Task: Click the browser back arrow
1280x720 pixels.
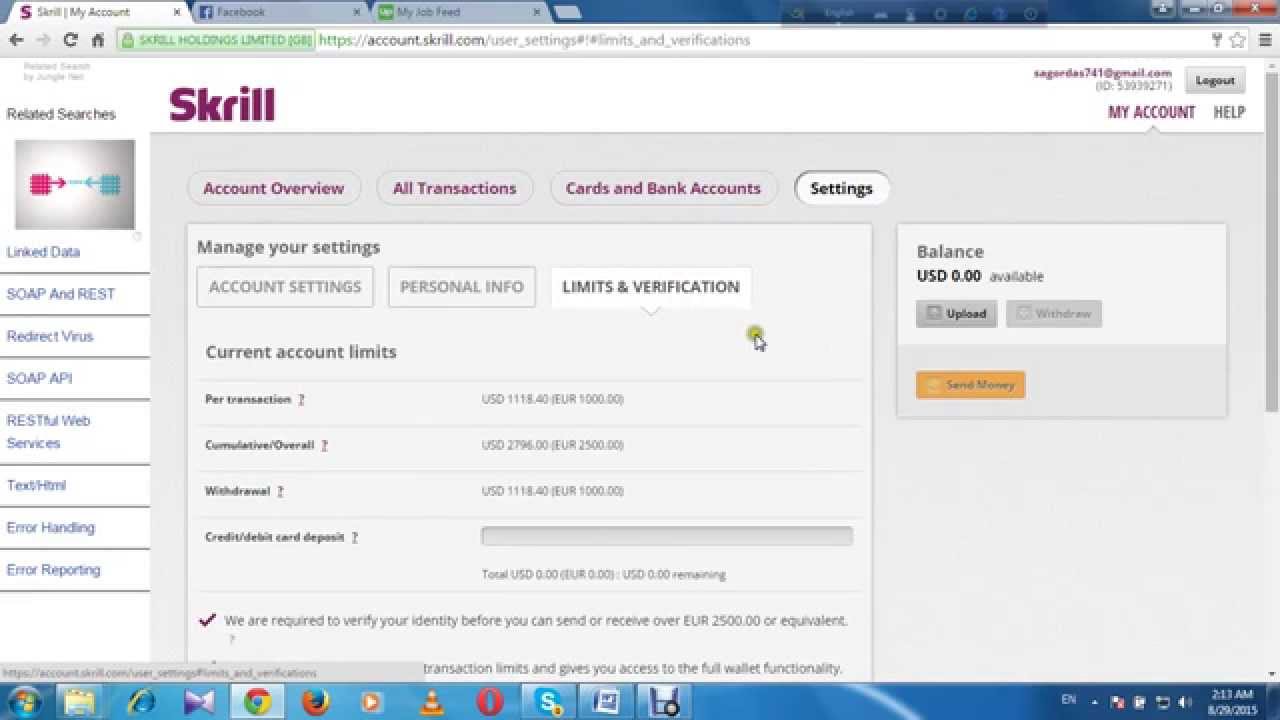Action: pyautogui.click(x=16, y=40)
